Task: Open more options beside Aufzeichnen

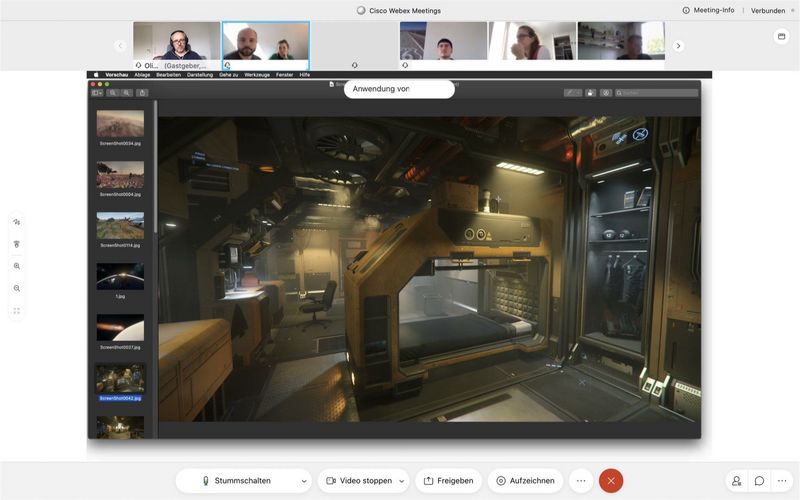Action: click(x=581, y=481)
